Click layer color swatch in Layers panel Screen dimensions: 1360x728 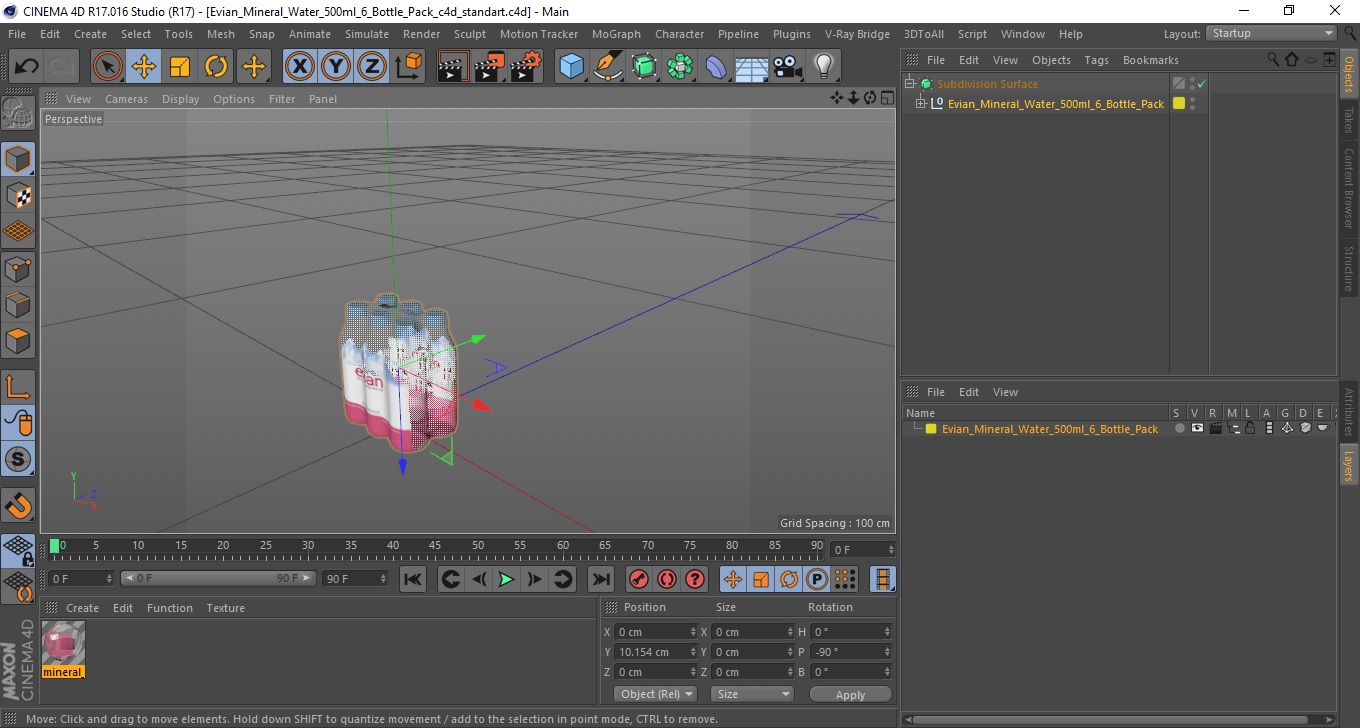(931, 428)
